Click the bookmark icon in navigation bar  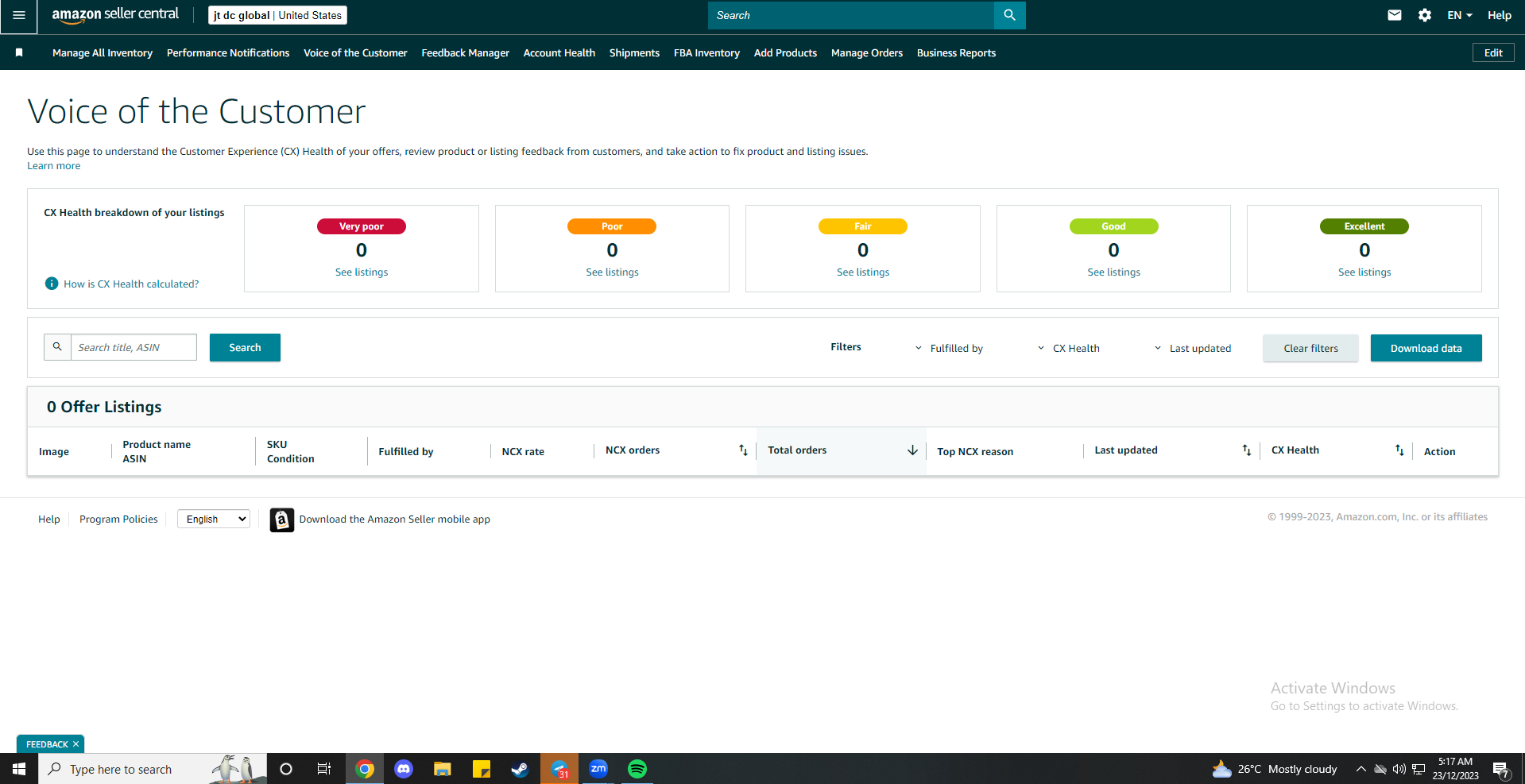[19, 52]
